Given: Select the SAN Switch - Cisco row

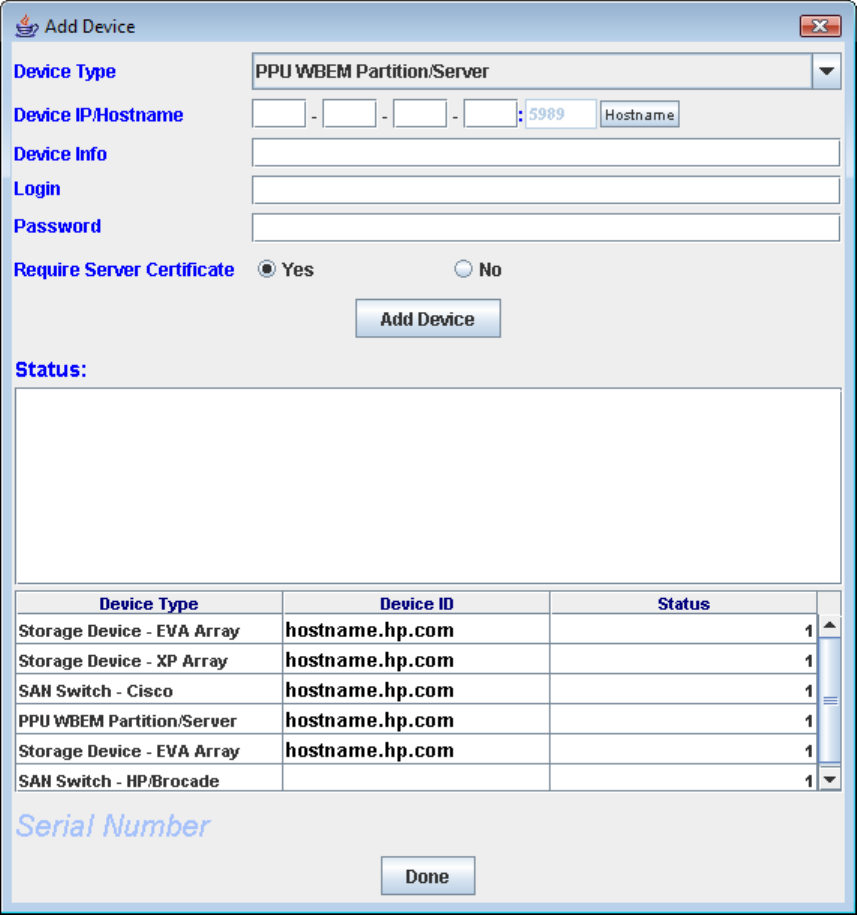Looking at the screenshot, I should pyautogui.click(x=416, y=690).
